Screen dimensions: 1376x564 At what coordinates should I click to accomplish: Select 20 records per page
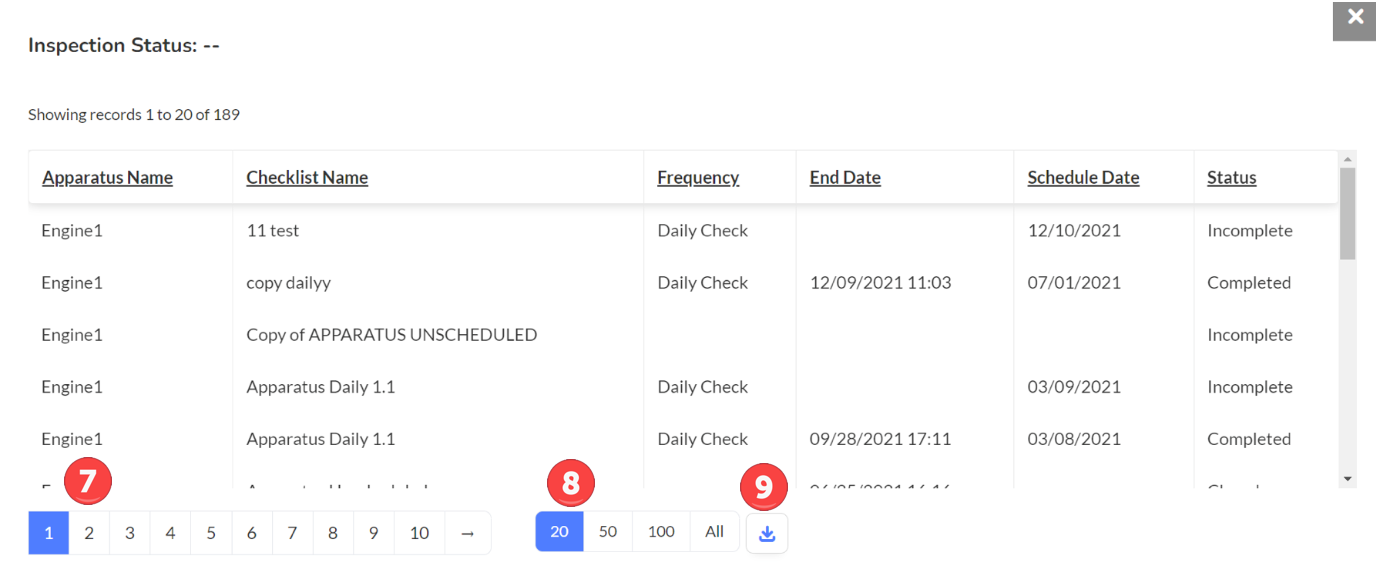point(559,532)
